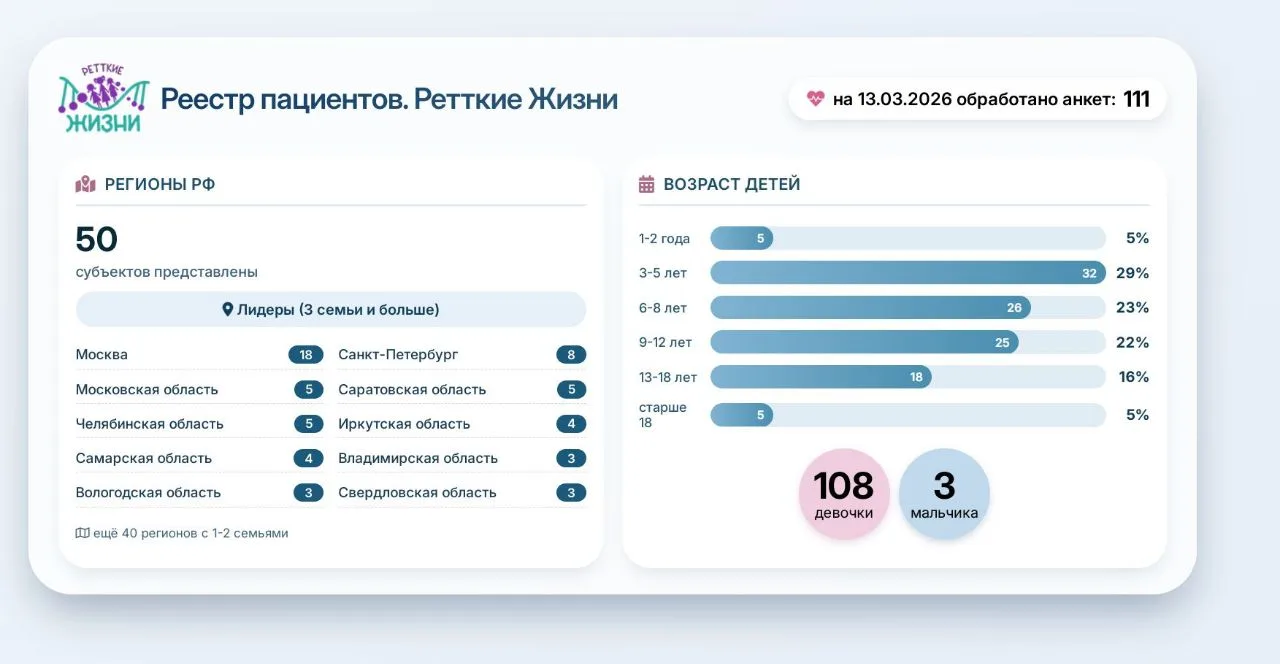Click the старше 18 age label
This screenshot has height=664, width=1280.
662,415
